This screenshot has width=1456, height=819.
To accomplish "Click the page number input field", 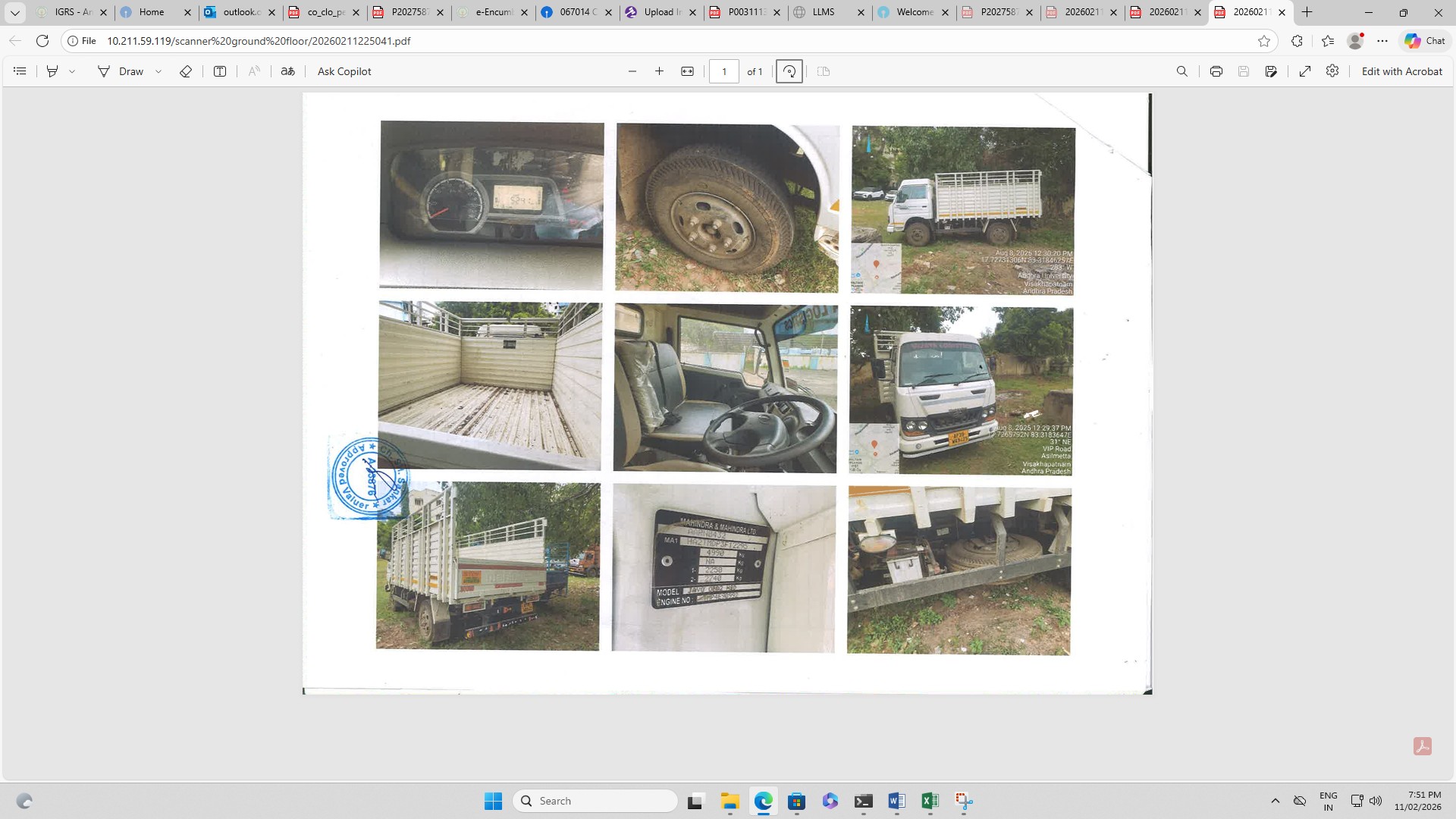I will click(724, 71).
